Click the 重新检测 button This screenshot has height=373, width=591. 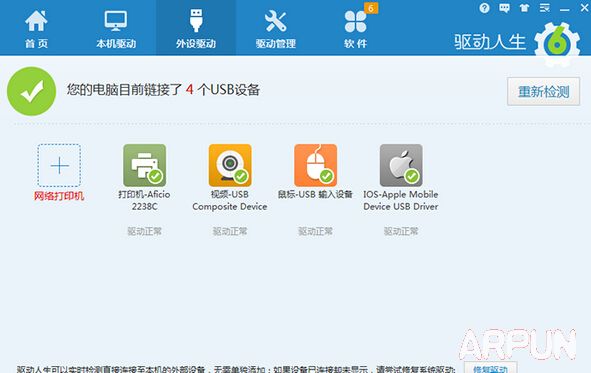point(543,91)
